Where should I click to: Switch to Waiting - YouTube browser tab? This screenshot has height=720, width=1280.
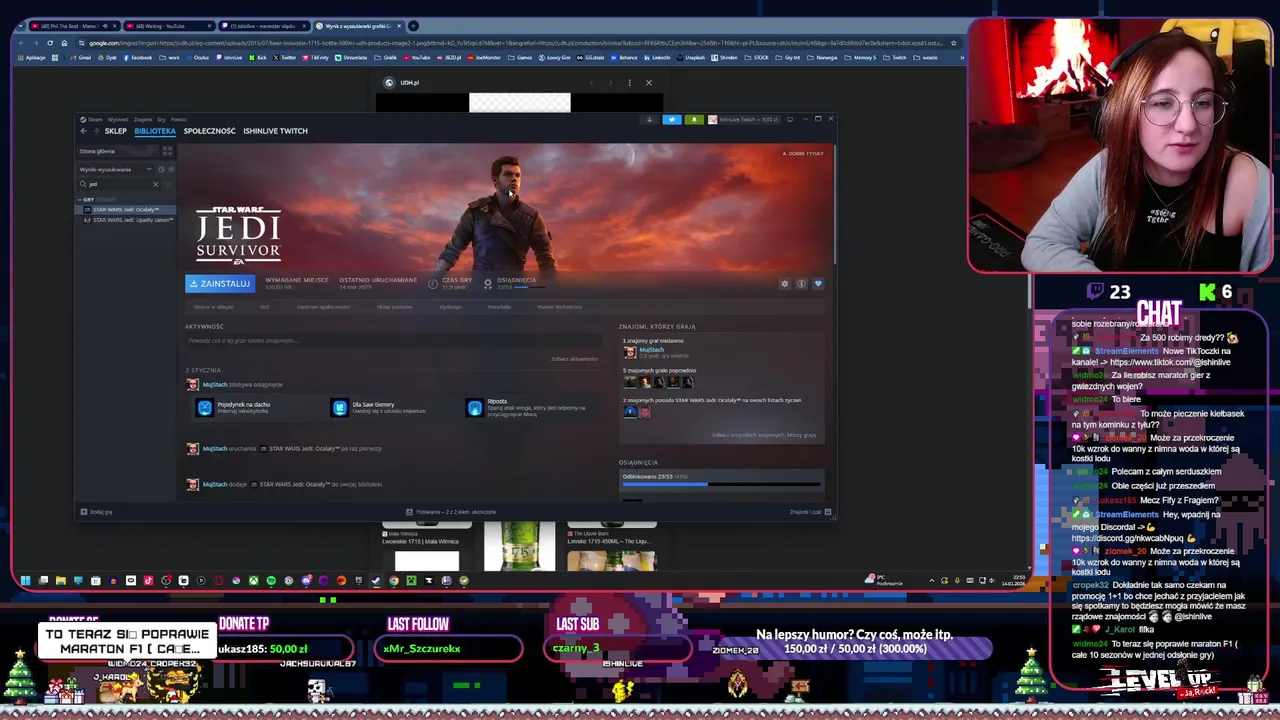(x=170, y=26)
